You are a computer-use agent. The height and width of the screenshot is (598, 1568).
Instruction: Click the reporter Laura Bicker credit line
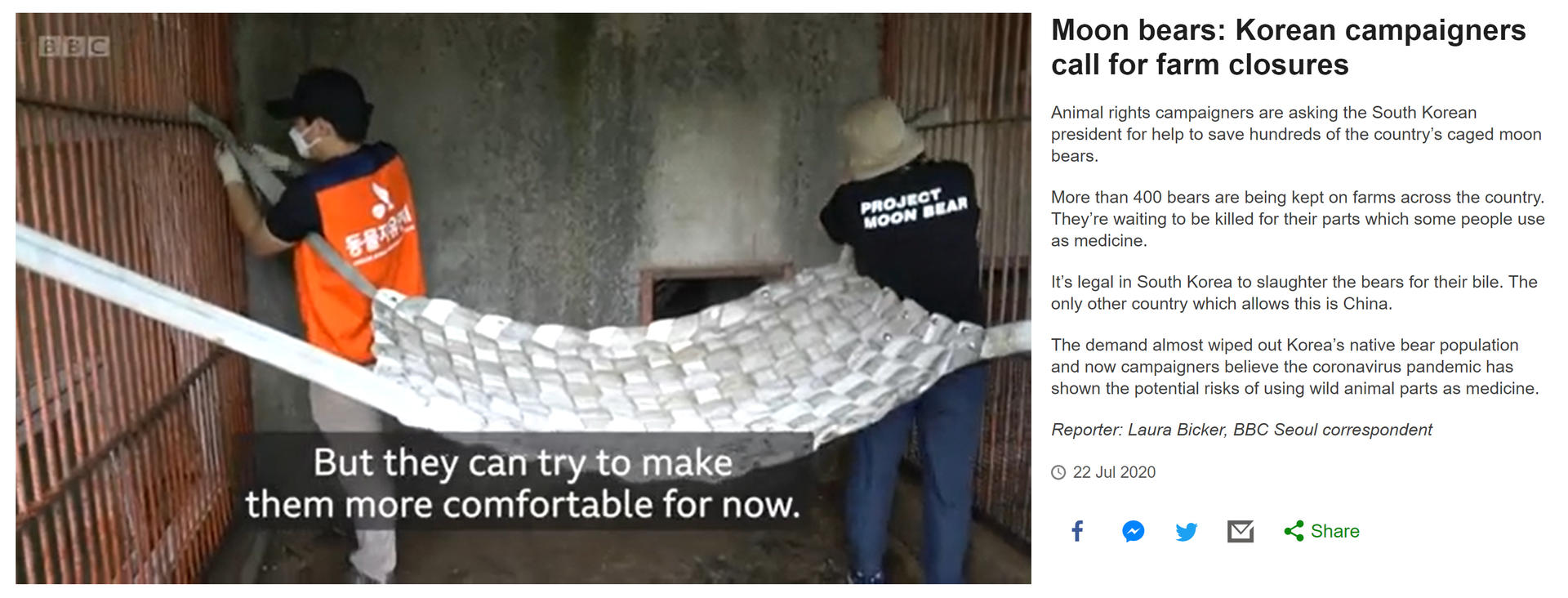pyautogui.click(x=1241, y=430)
